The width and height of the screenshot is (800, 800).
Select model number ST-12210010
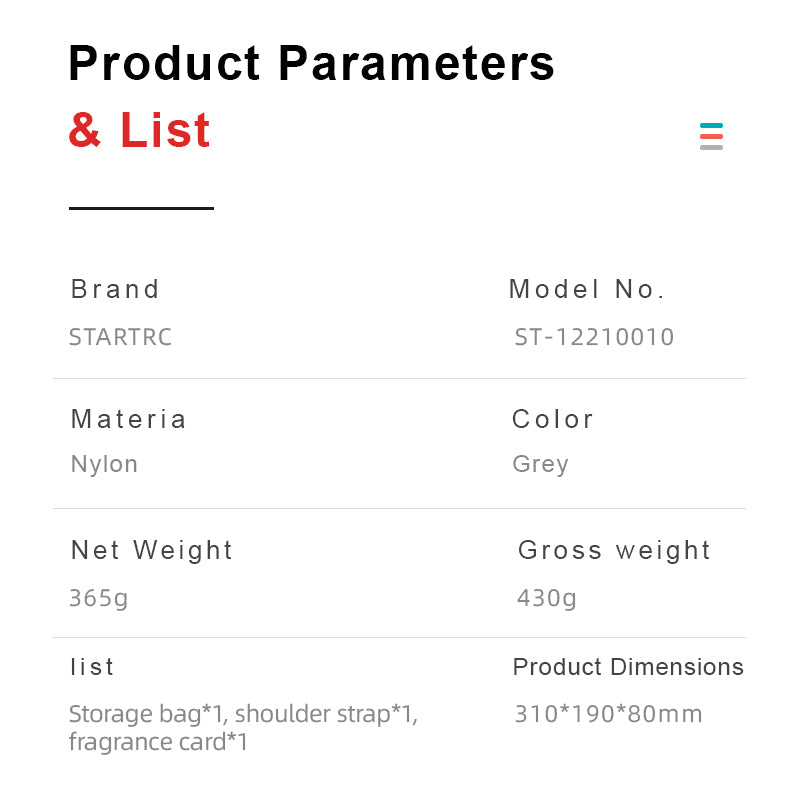pyautogui.click(x=594, y=337)
